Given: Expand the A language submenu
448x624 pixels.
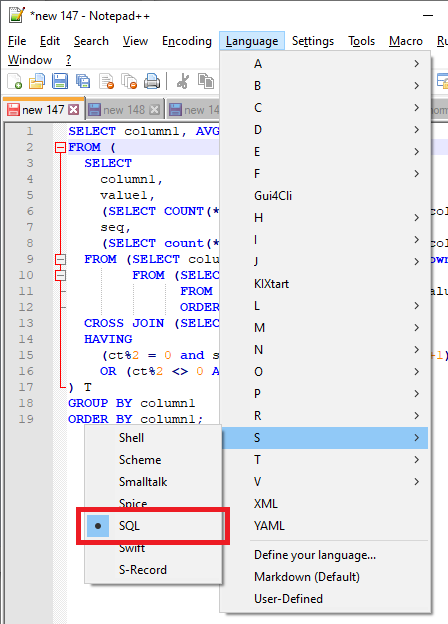Looking at the screenshot, I should [x=325, y=64].
